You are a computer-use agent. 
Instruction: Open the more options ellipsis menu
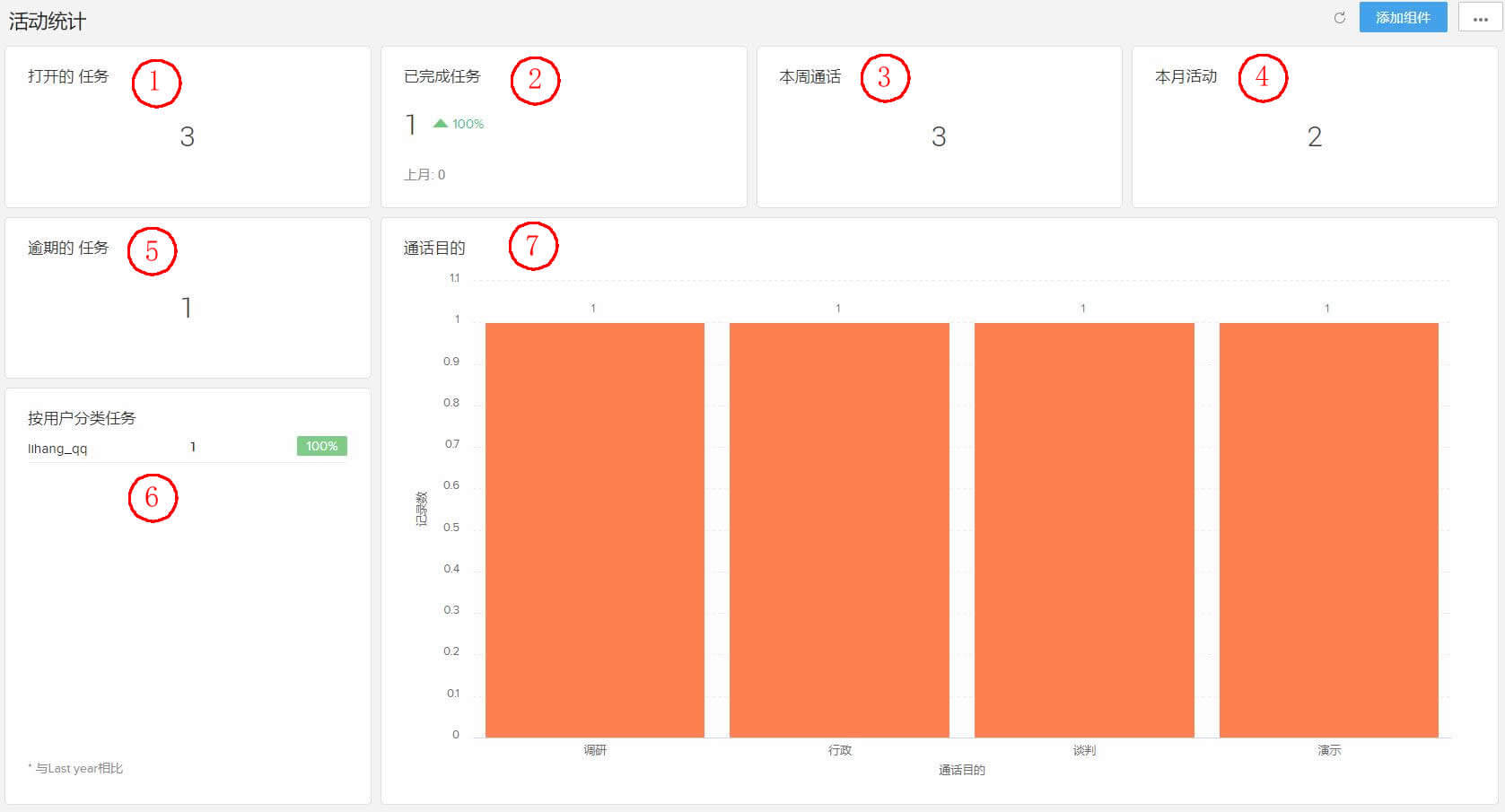point(1479,17)
